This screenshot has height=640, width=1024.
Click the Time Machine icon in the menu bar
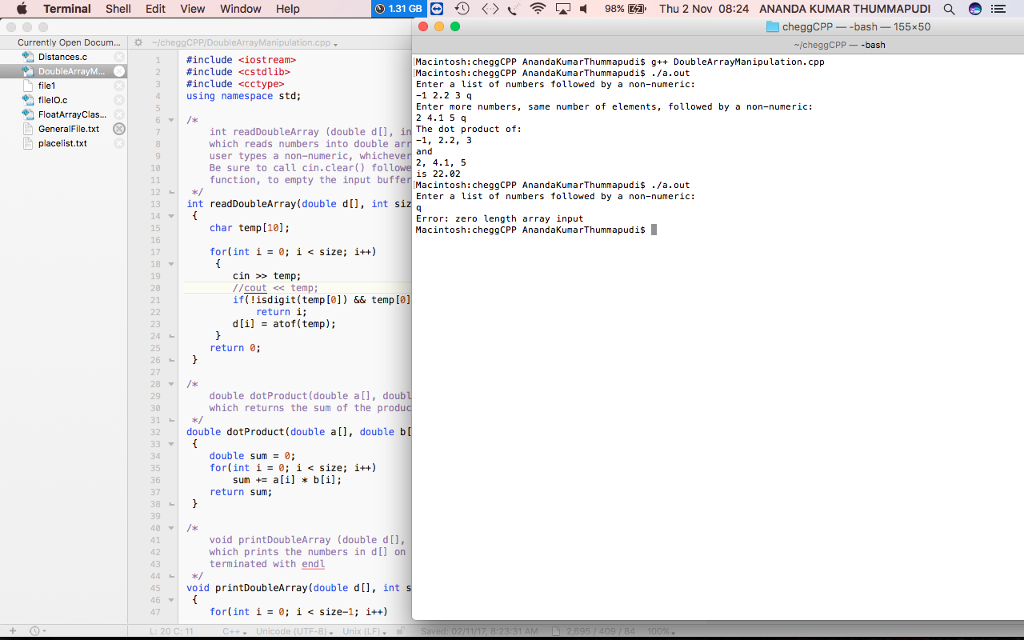(461, 9)
